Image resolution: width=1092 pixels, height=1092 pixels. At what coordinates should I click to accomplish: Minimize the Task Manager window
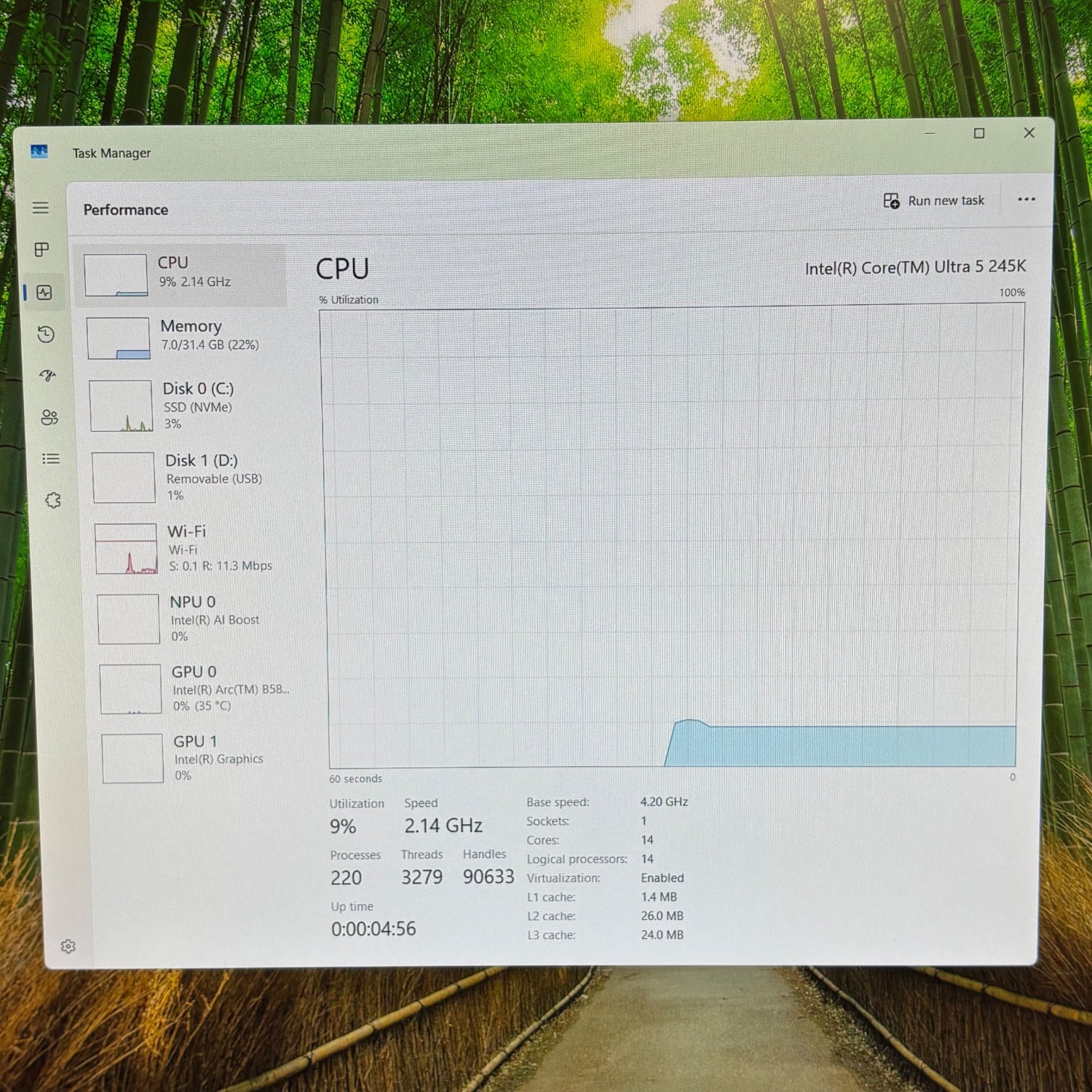[x=930, y=134]
